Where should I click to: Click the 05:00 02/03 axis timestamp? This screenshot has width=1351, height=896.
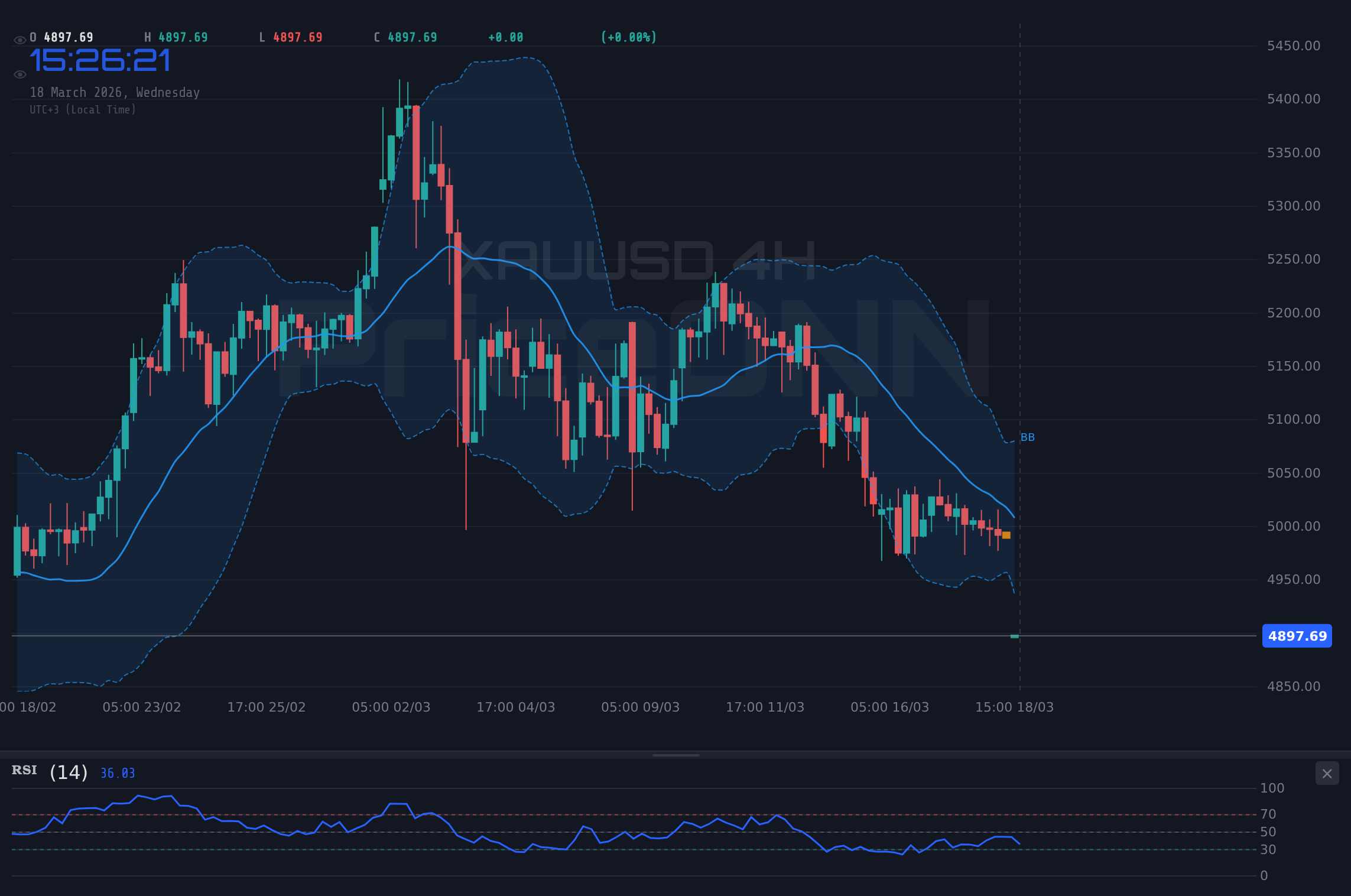tap(392, 707)
